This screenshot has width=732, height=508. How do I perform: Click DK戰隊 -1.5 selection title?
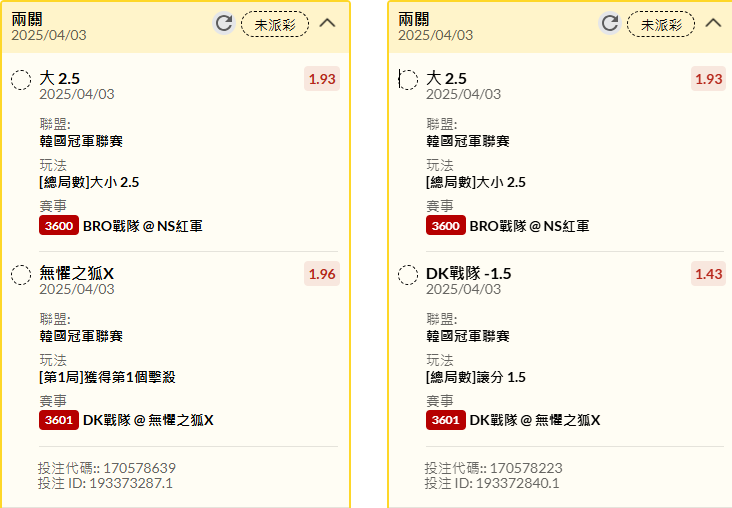(x=468, y=273)
